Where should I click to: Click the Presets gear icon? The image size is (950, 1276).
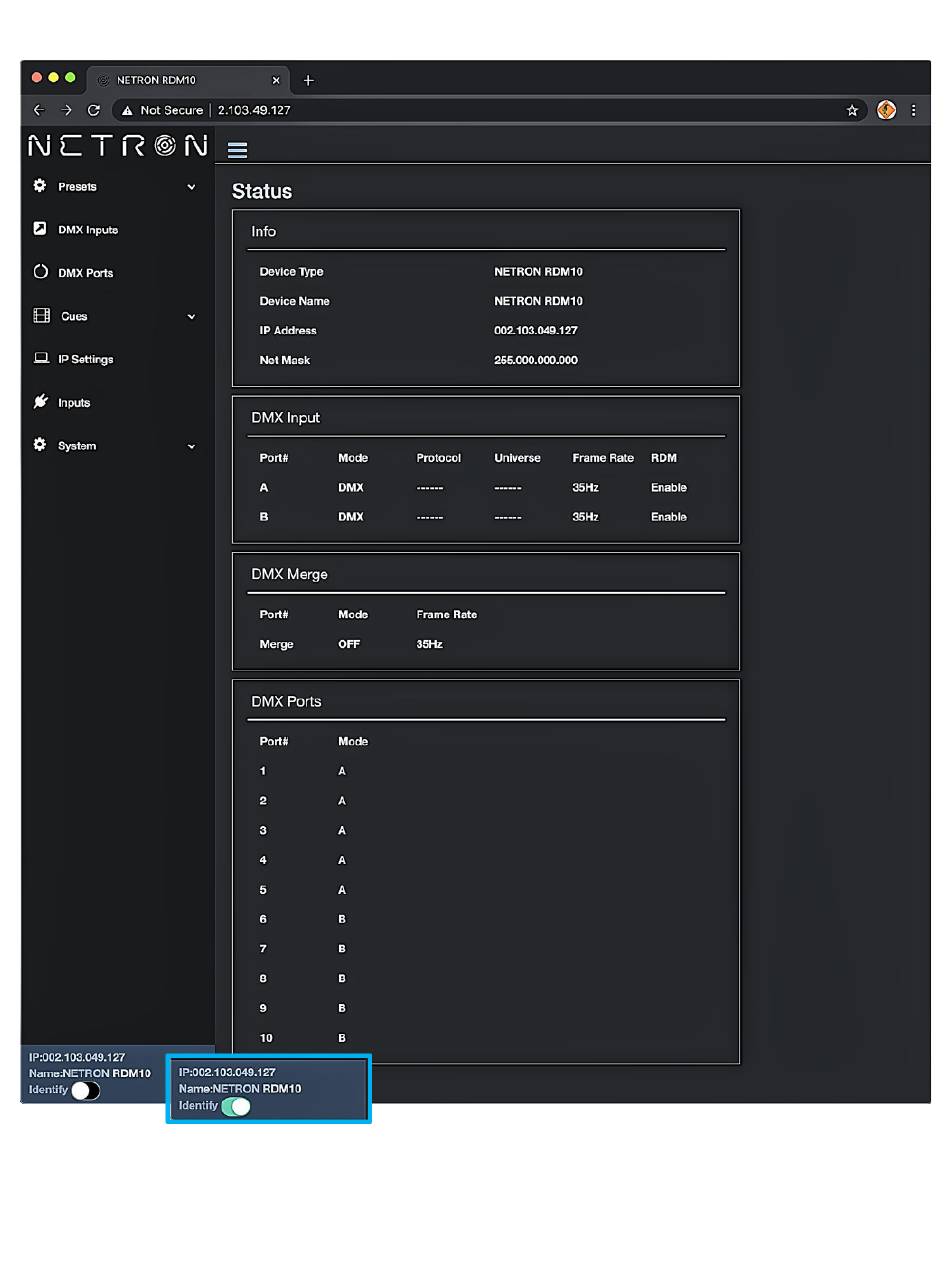40,186
